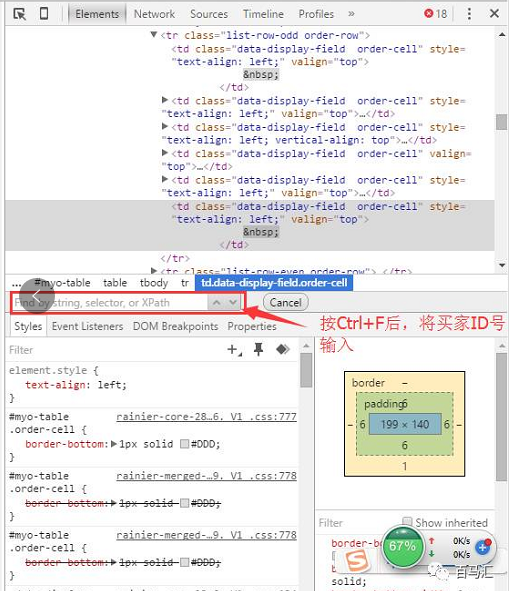509x591 pixels.
Task: Toggle element state pin icon
Action: click(258, 350)
